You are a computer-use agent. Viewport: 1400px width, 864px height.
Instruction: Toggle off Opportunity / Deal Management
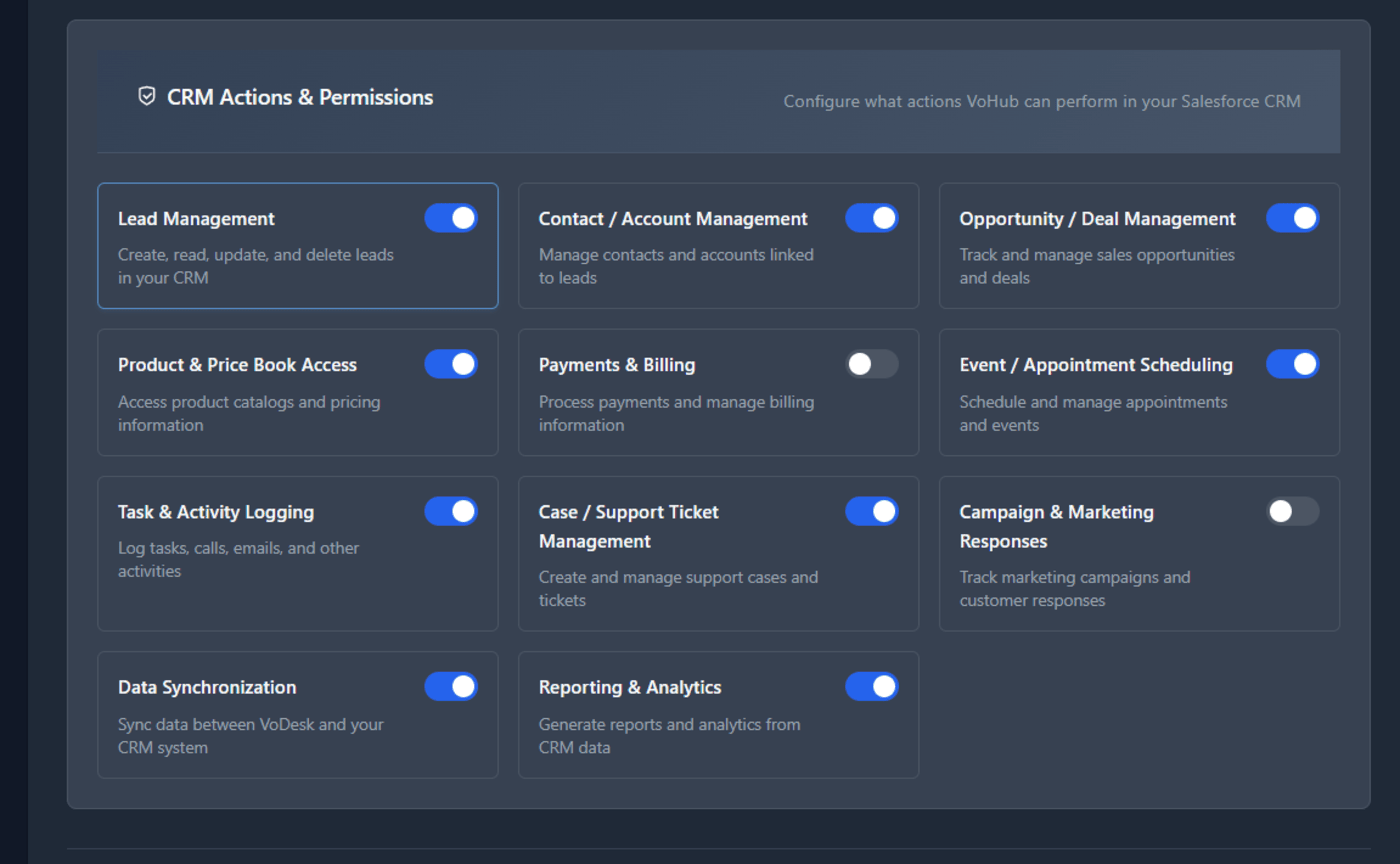pos(1292,218)
